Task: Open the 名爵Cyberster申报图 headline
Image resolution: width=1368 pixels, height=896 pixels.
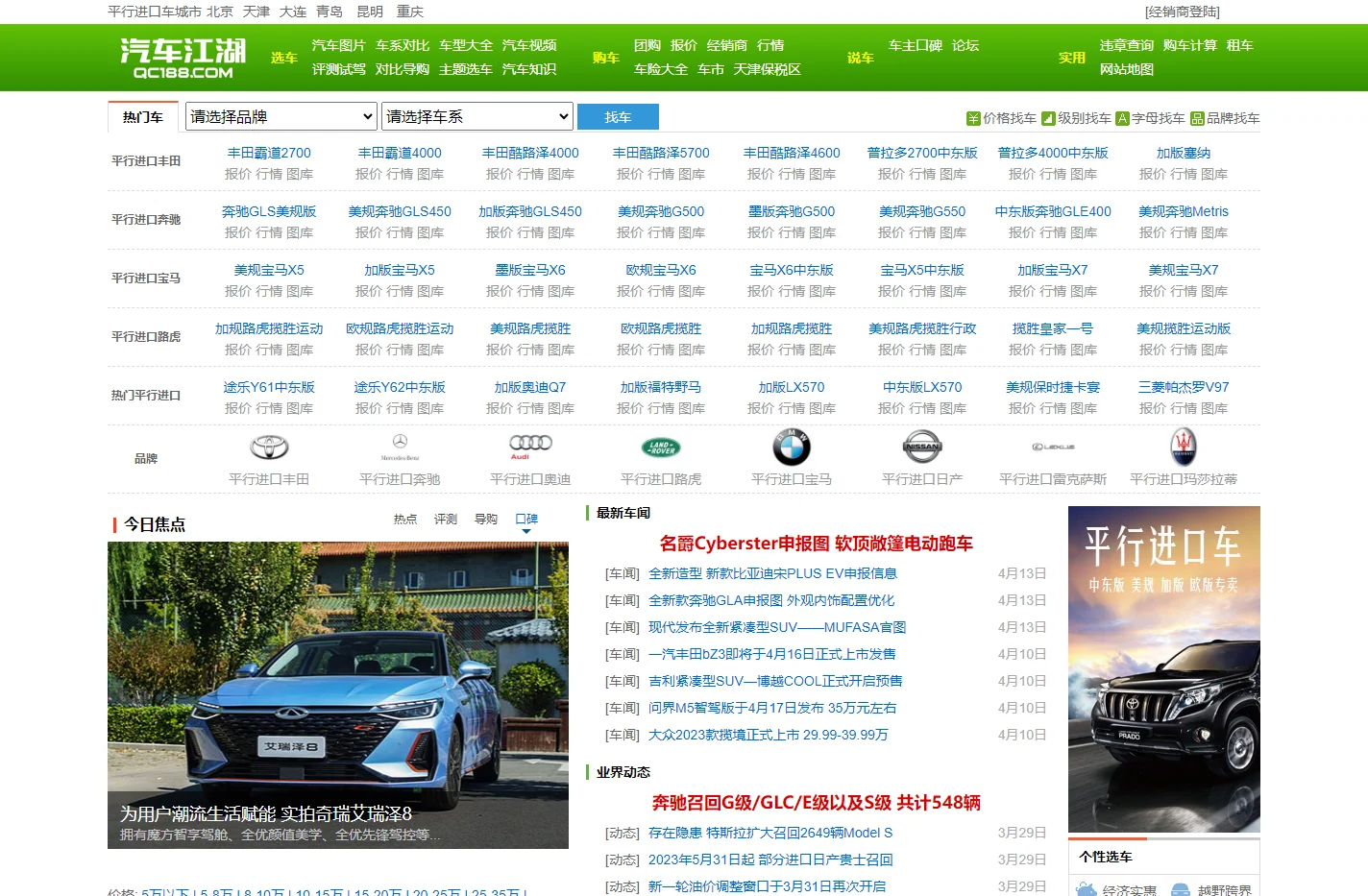Action: pyautogui.click(x=817, y=544)
